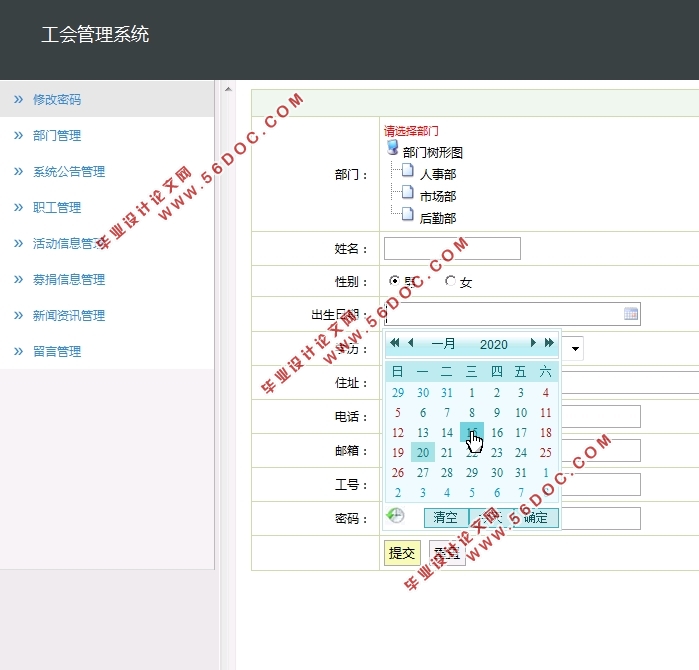Click the 确定 button in calendar
699x670 pixels.
tap(536, 518)
